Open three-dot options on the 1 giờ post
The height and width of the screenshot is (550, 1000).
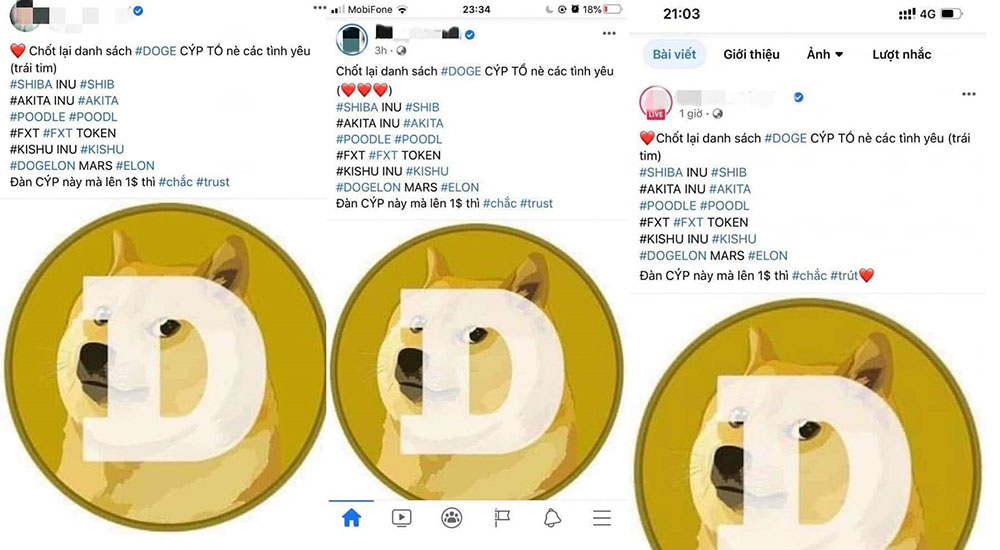pyautogui.click(x=969, y=94)
